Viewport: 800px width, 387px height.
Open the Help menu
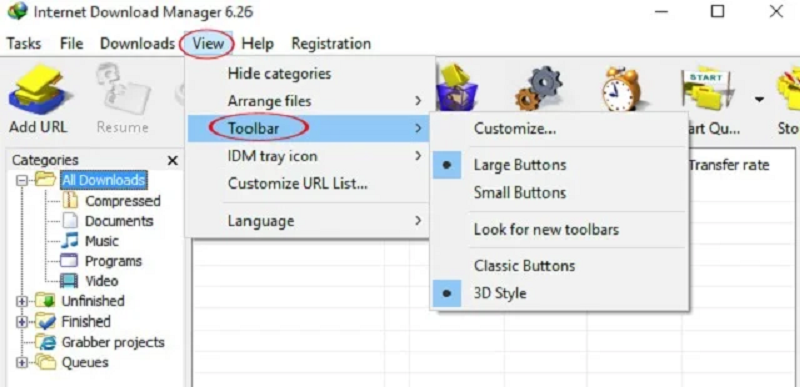coord(258,43)
